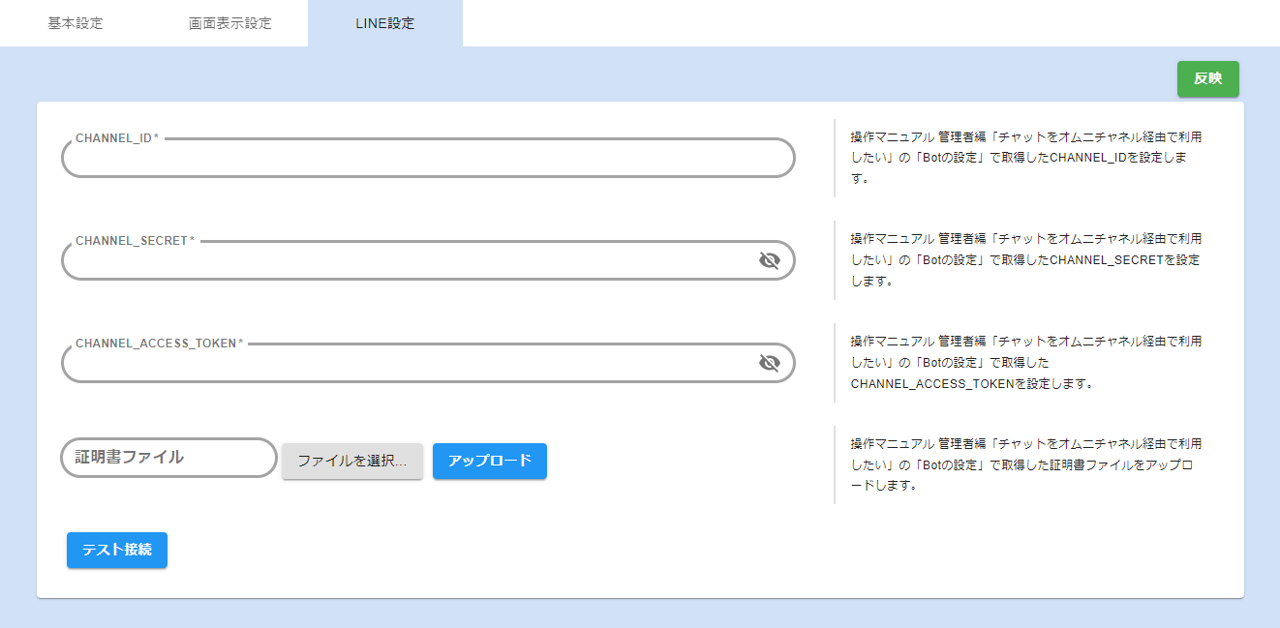The width and height of the screenshot is (1280, 628).
Task: Focus the CHANNEL_ACCESS_TOKEN input field
Action: click(400, 364)
